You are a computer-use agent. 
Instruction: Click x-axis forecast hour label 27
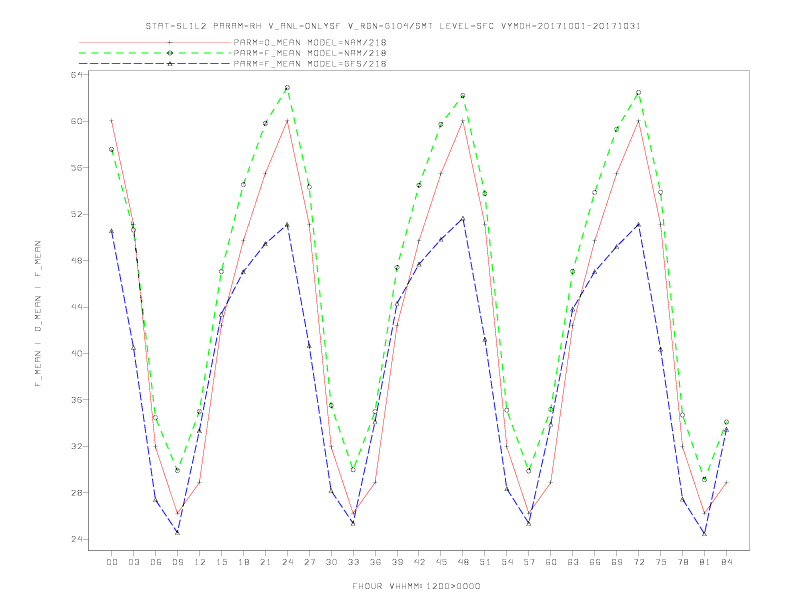(309, 562)
